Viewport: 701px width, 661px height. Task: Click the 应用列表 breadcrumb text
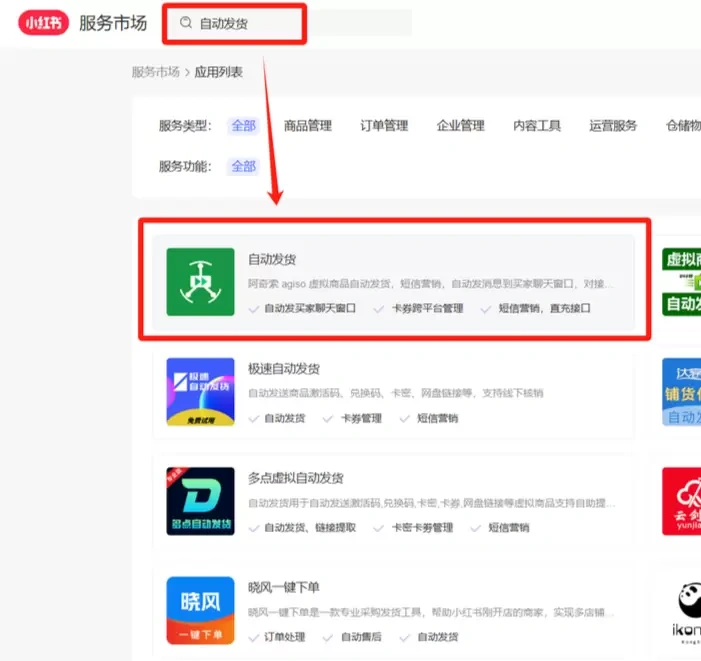[219, 72]
